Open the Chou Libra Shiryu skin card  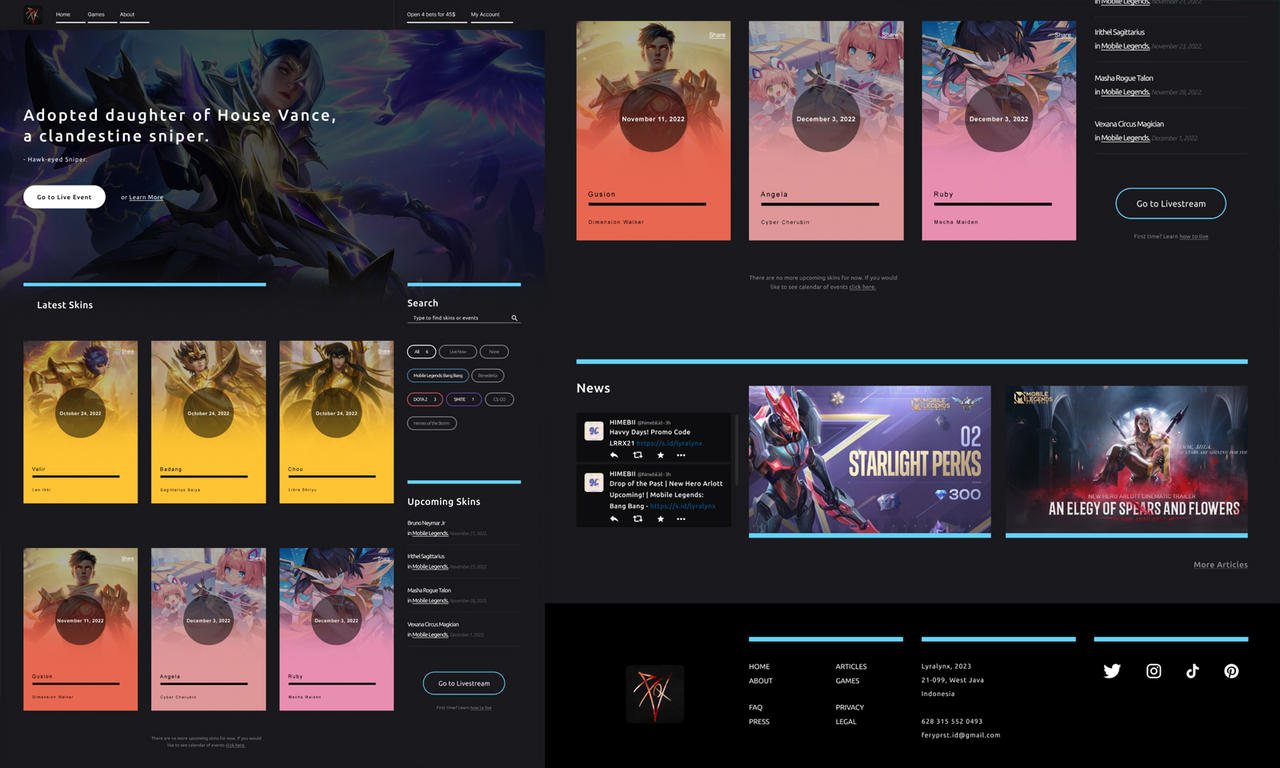(x=337, y=422)
